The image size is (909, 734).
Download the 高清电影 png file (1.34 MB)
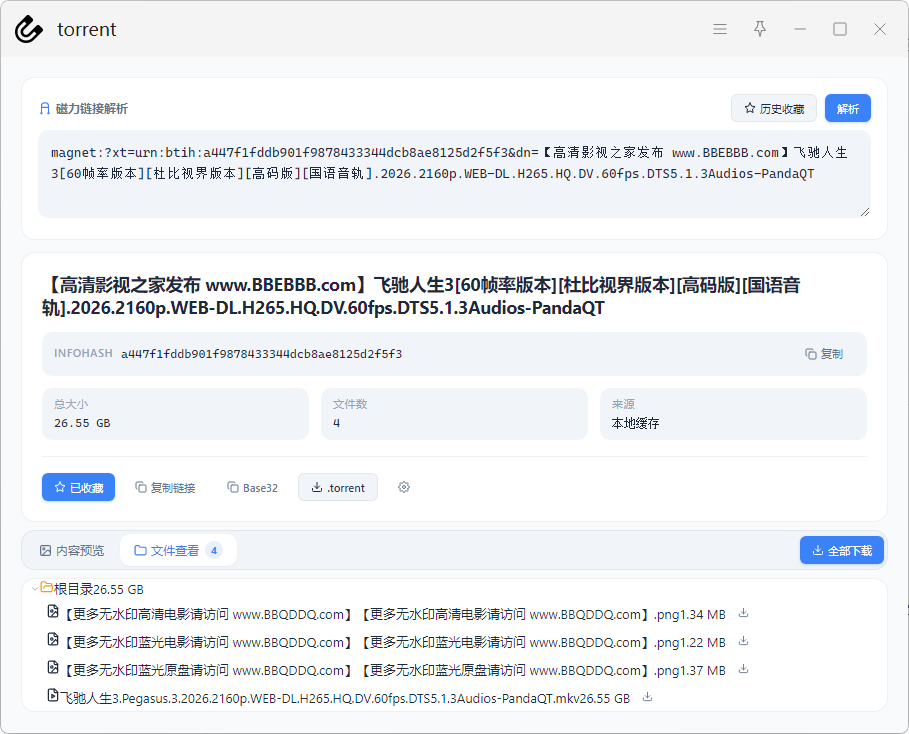(x=743, y=613)
